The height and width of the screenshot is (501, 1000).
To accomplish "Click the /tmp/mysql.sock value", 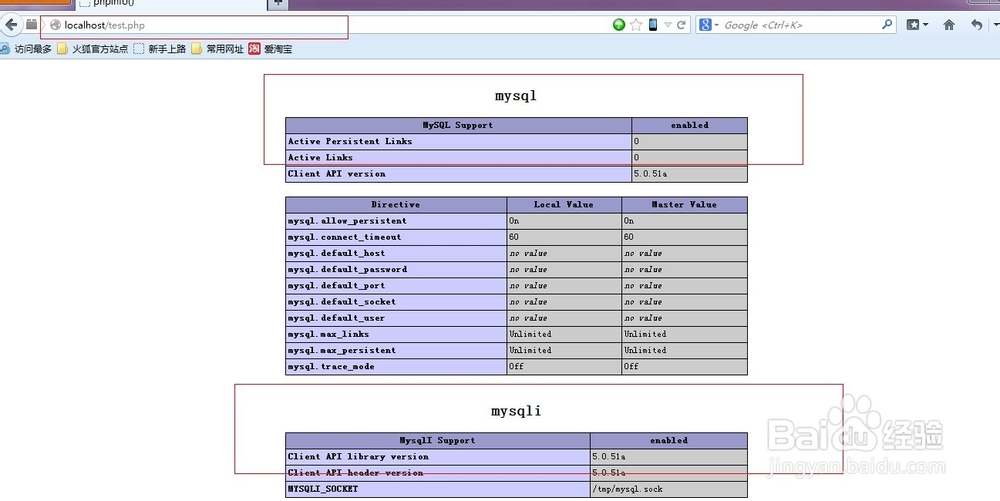I will pos(628,490).
